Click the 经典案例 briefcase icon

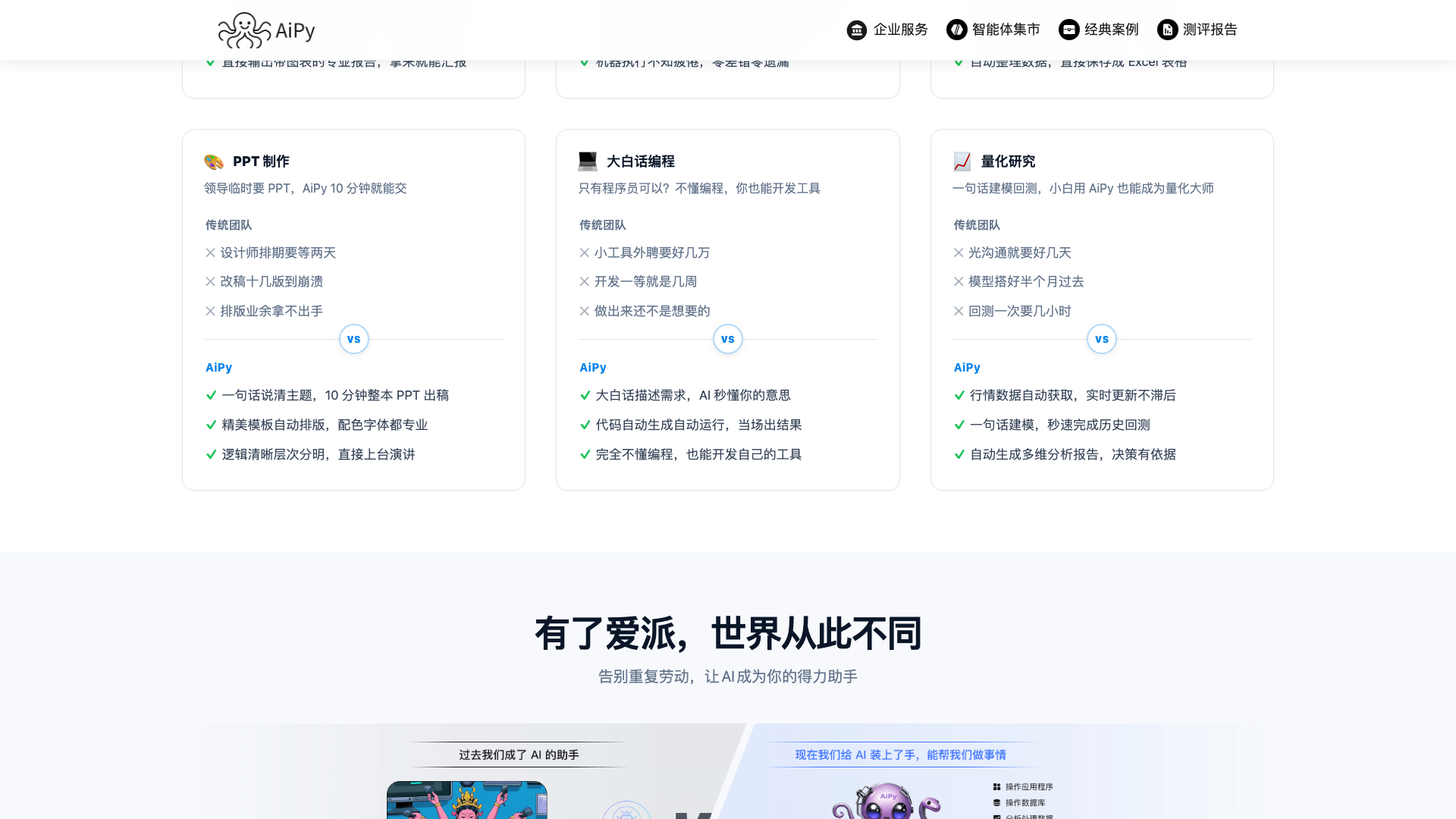pos(1068,30)
